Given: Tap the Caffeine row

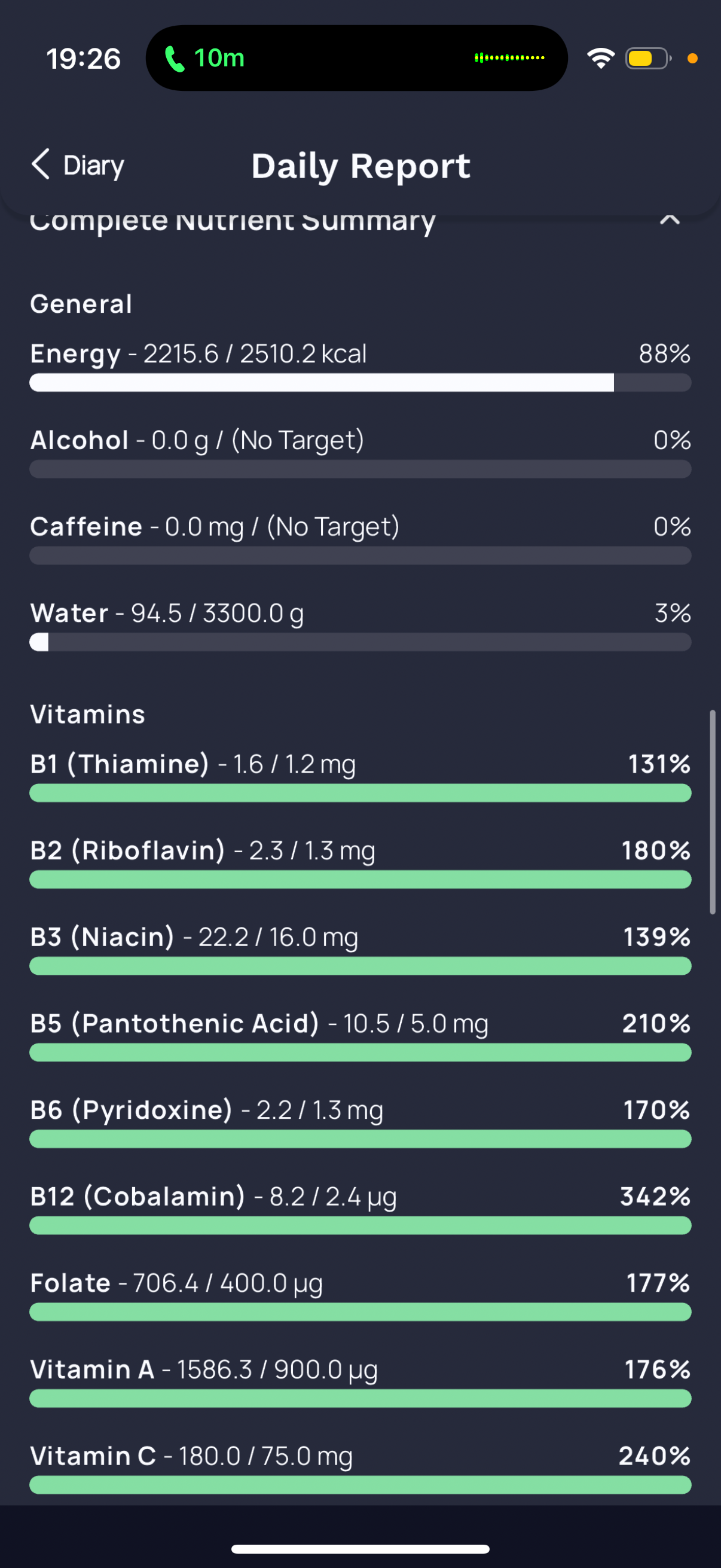Looking at the screenshot, I should click(x=360, y=538).
